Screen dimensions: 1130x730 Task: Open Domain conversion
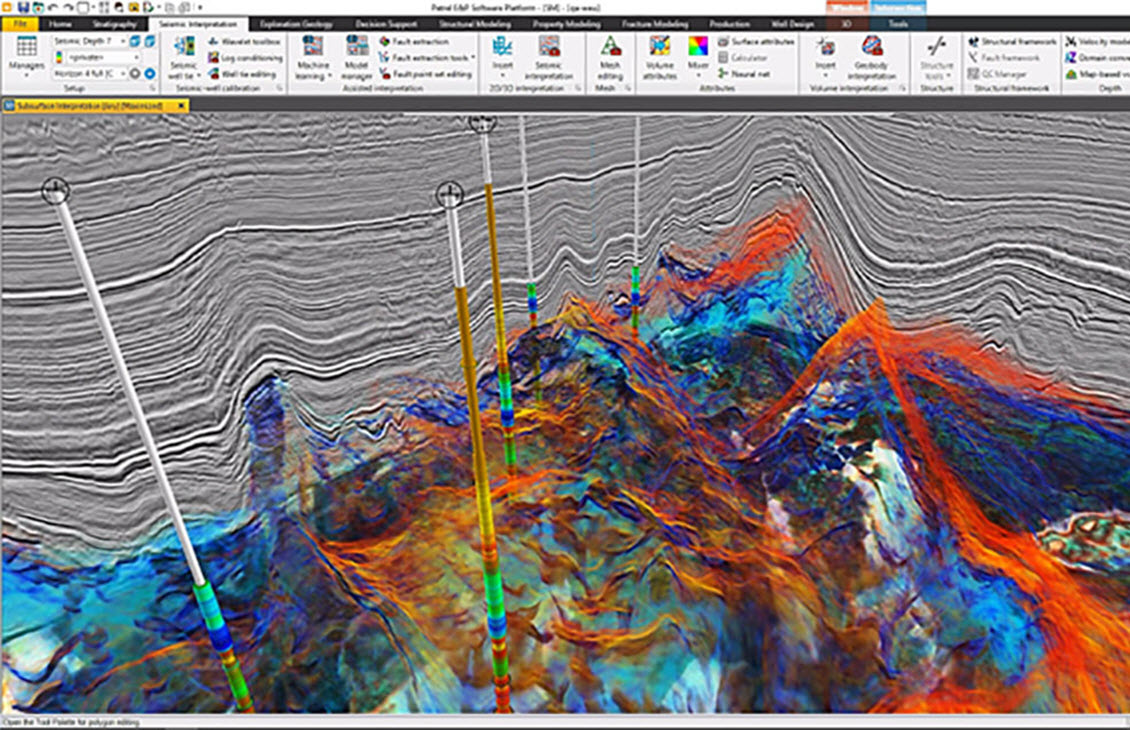point(1097,58)
